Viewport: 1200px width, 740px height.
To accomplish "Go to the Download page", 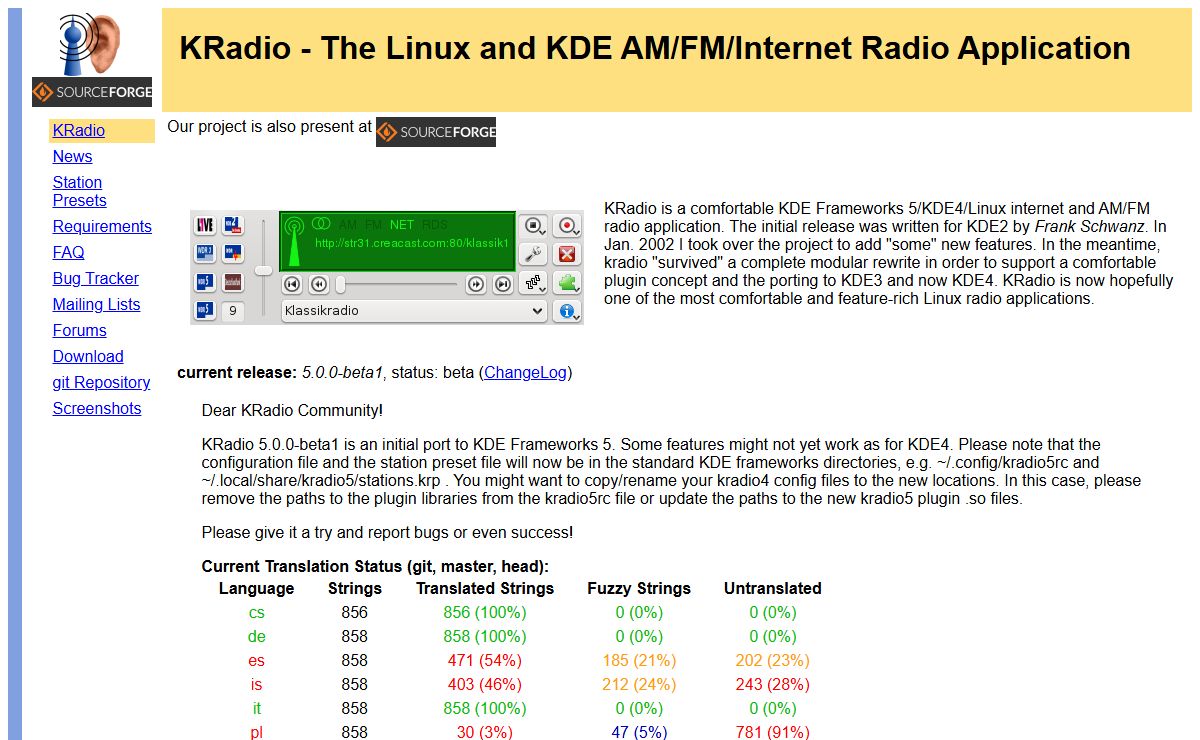I will (88, 357).
